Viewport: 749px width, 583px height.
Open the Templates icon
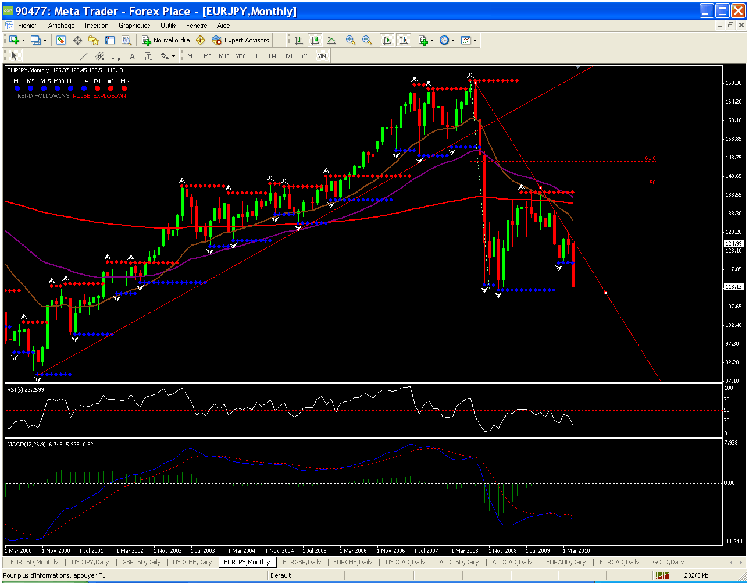(466, 40)
